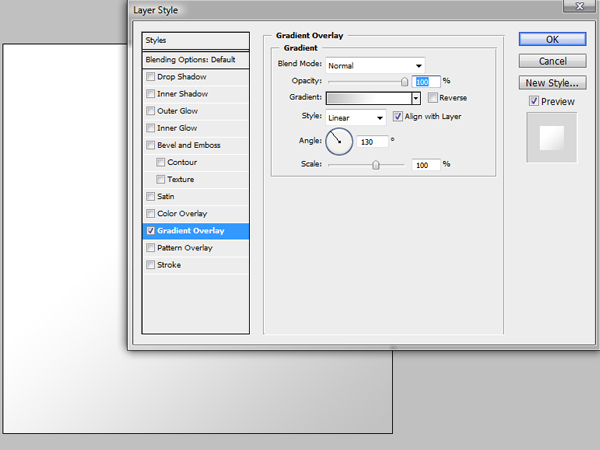The width and height of the screenshot is (600, 450).
Task: Select the Pattern Overlay effect label
Action: (185, 248)
